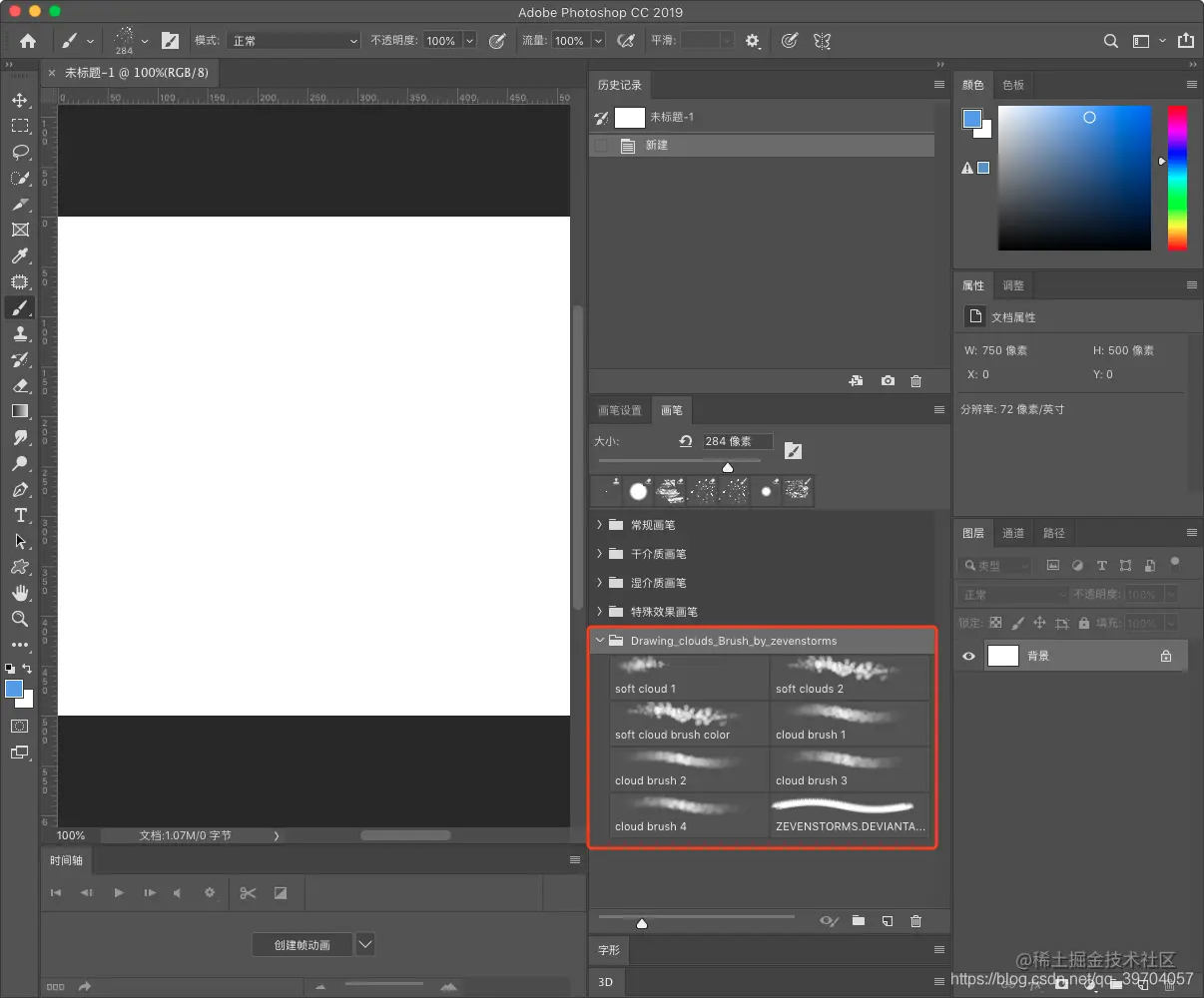Select the Eraser tool
This screenshot has width=1204, height=998.
coord(20,385)
